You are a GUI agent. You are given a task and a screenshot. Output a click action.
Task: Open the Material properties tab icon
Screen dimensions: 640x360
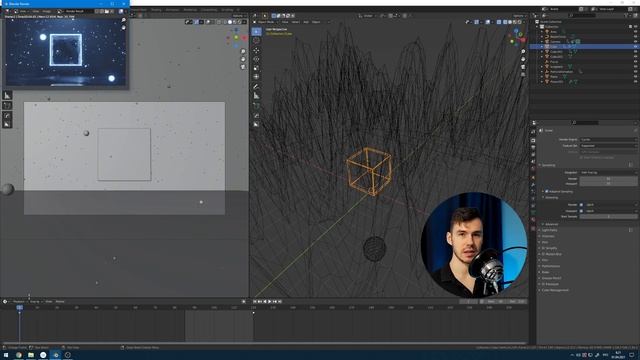click(533, 220)
